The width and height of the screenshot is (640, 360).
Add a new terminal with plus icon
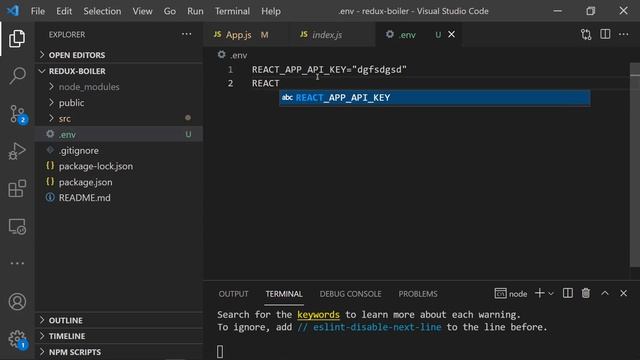pos(539,293)
